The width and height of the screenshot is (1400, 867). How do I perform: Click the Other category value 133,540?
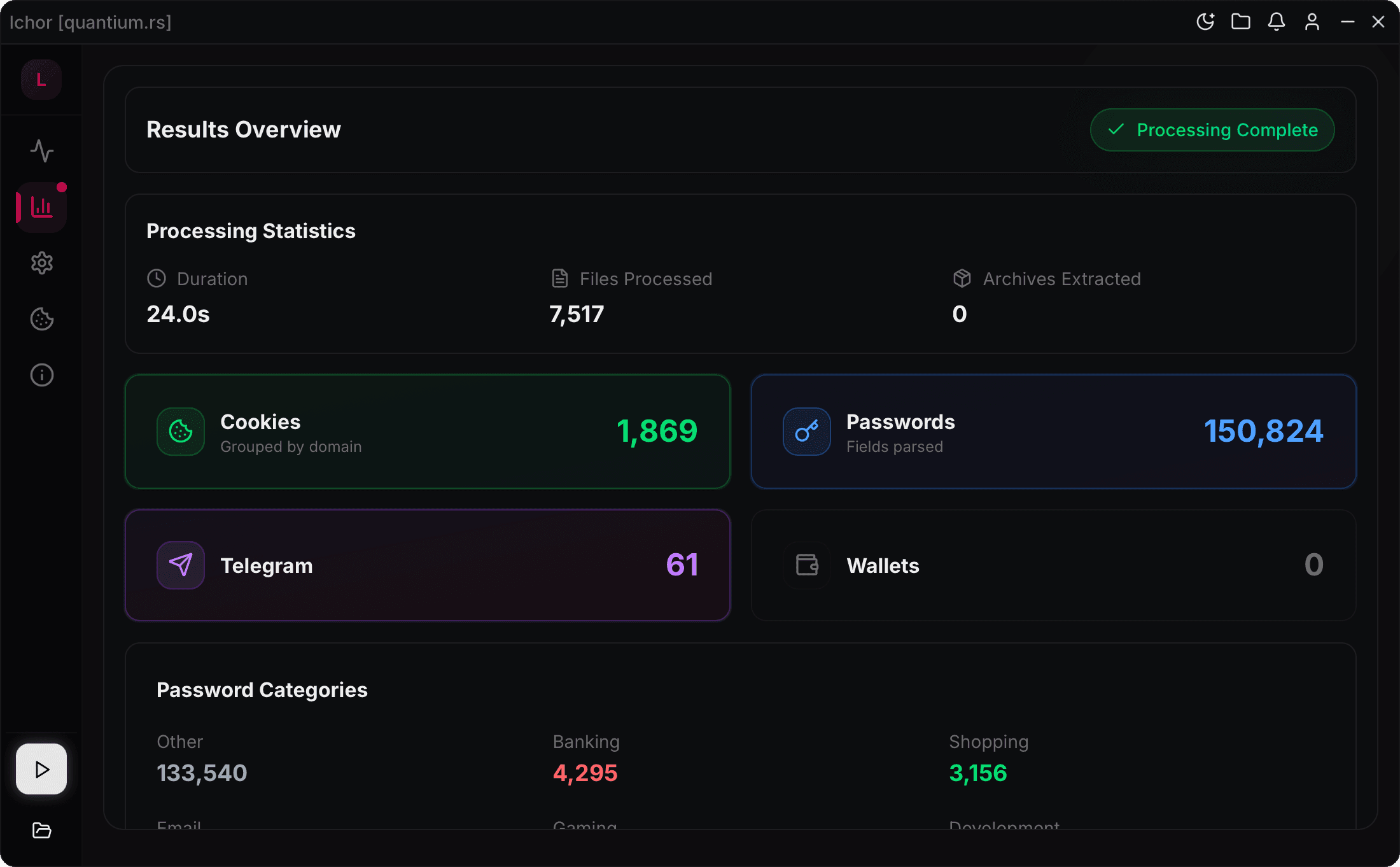(202, 773)
